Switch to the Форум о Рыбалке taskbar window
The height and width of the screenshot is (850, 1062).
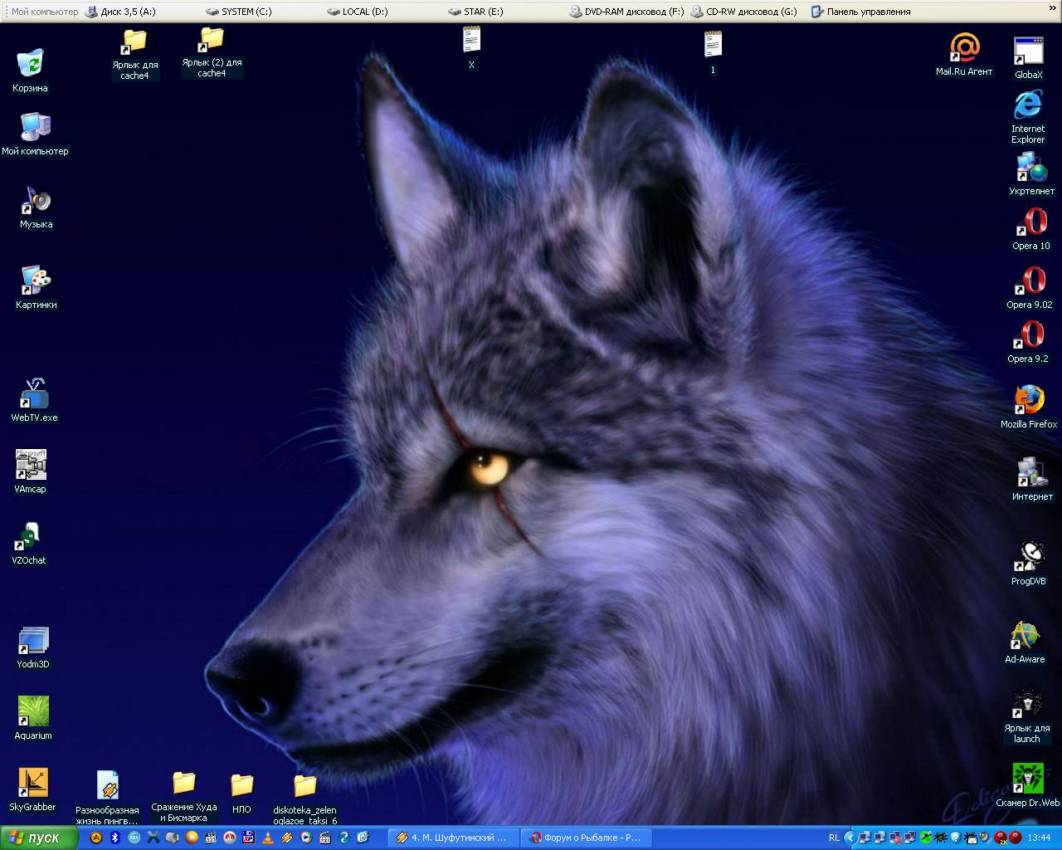click(x=585, y=837)
